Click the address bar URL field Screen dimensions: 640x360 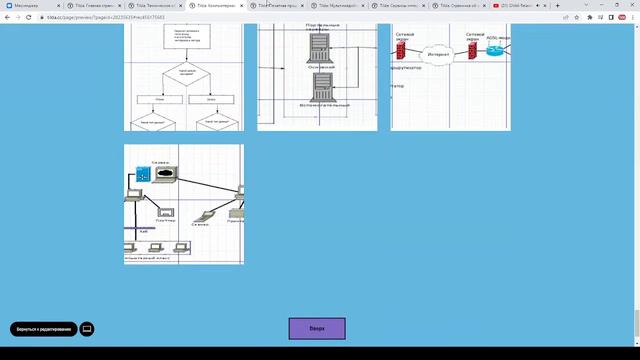[x=302, y=18]
